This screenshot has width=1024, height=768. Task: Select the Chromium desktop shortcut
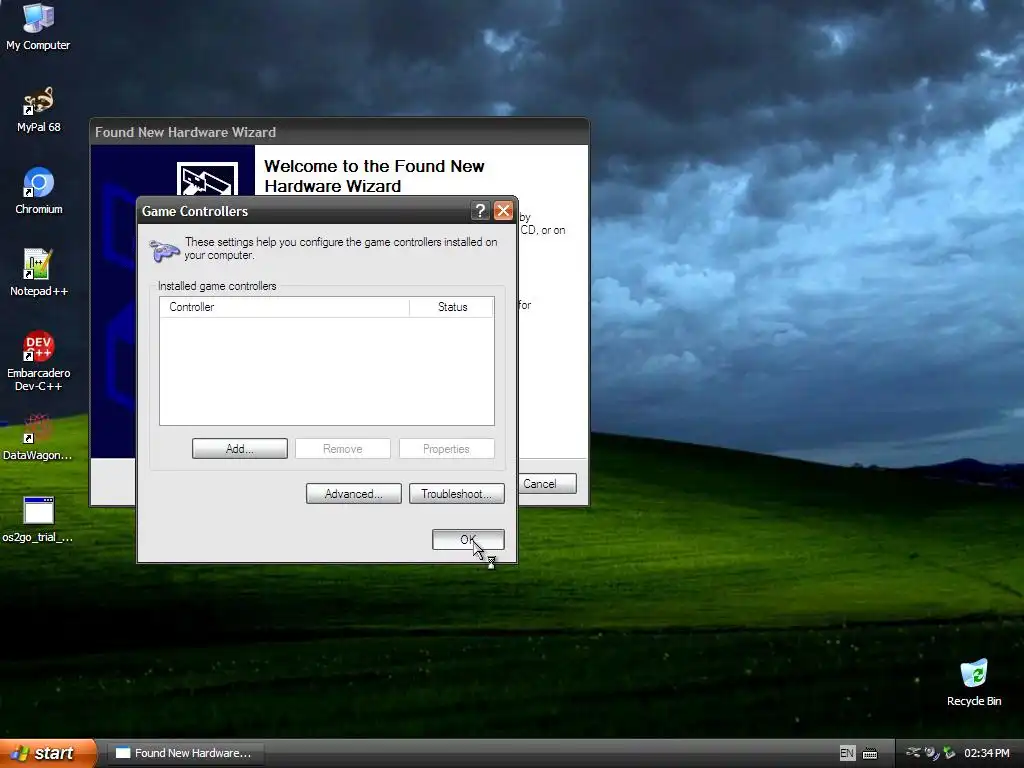point(39,191)
